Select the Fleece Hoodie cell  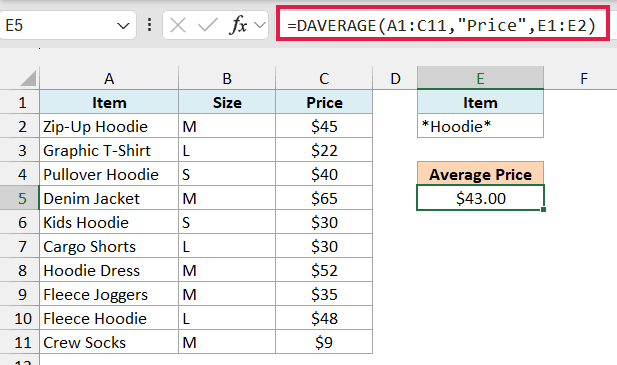tap(109, 318)
